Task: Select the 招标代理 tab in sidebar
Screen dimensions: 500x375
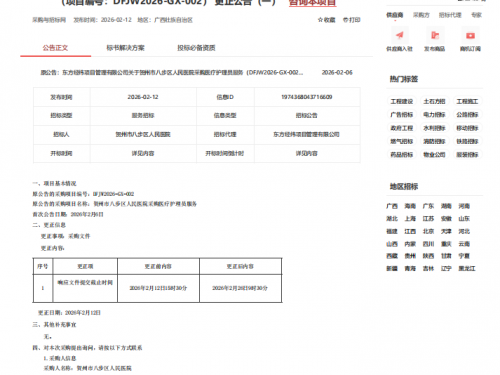Action: click(x=450, y=15)
